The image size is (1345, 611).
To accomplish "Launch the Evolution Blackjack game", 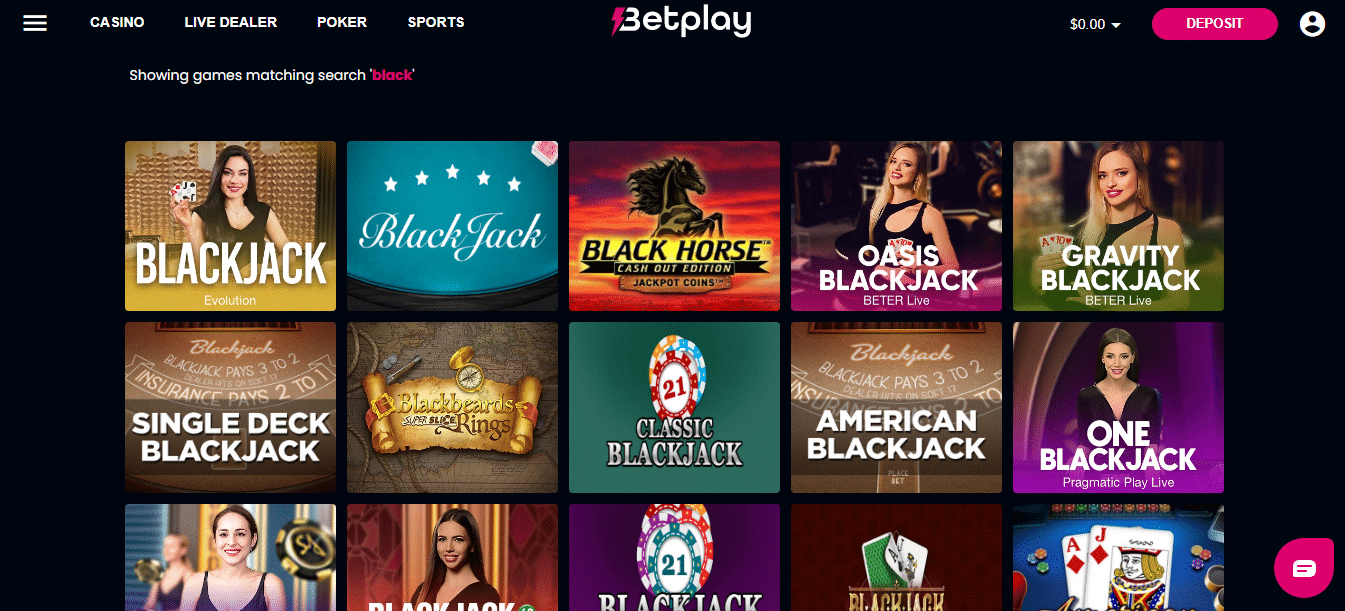I will [230, 226].
